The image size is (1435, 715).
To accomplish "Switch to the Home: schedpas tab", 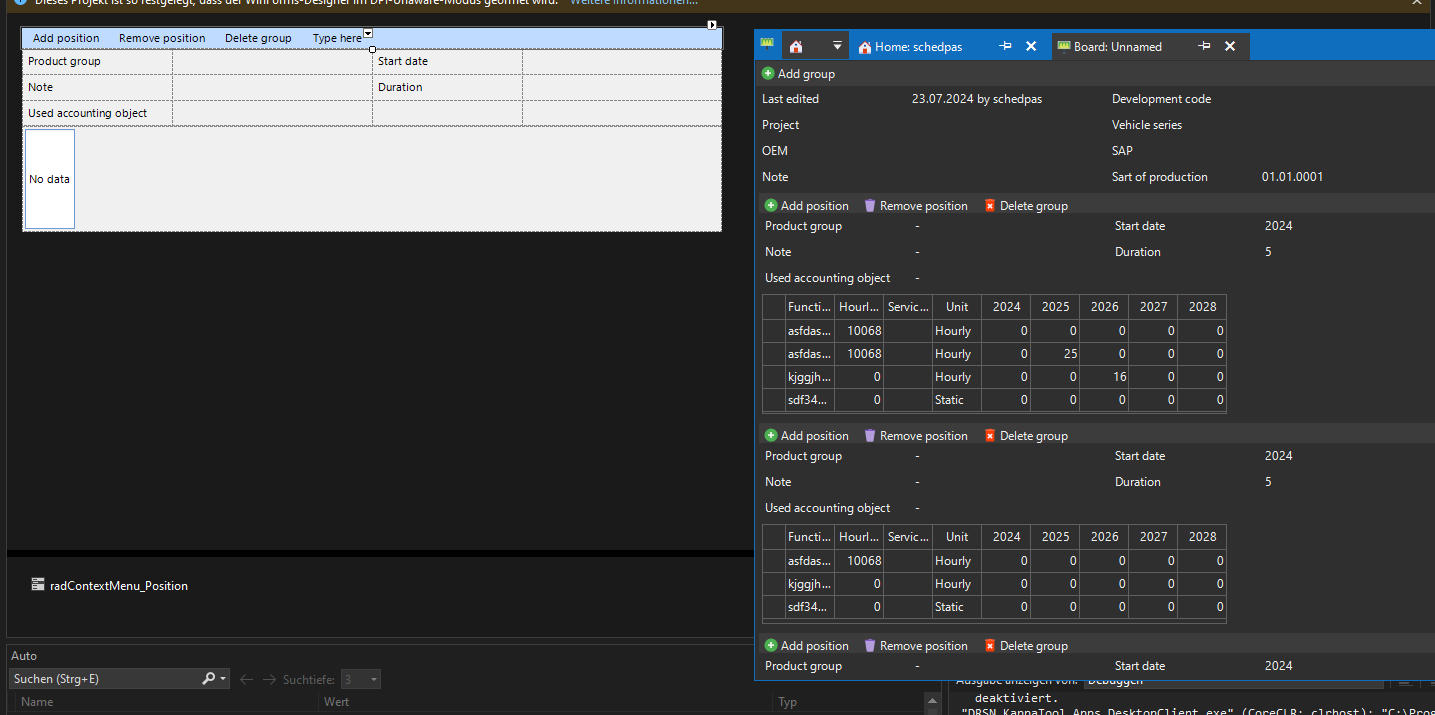I will (916, 46).
